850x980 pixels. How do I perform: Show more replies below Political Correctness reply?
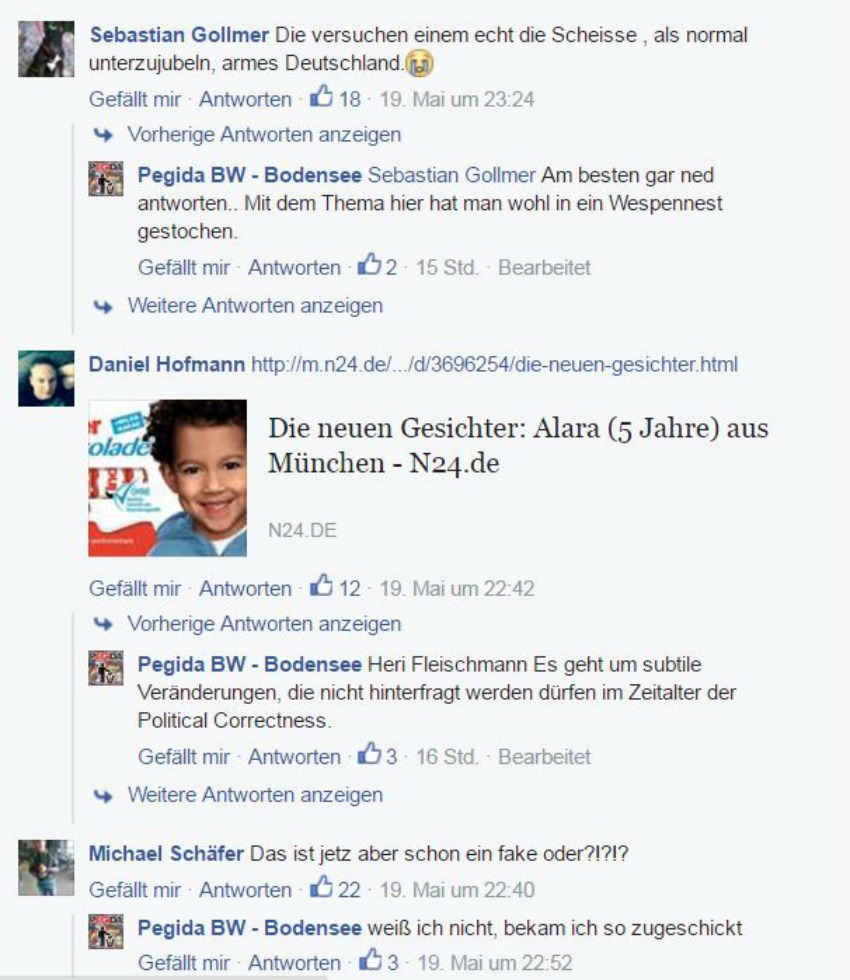(x=255, y=795)
